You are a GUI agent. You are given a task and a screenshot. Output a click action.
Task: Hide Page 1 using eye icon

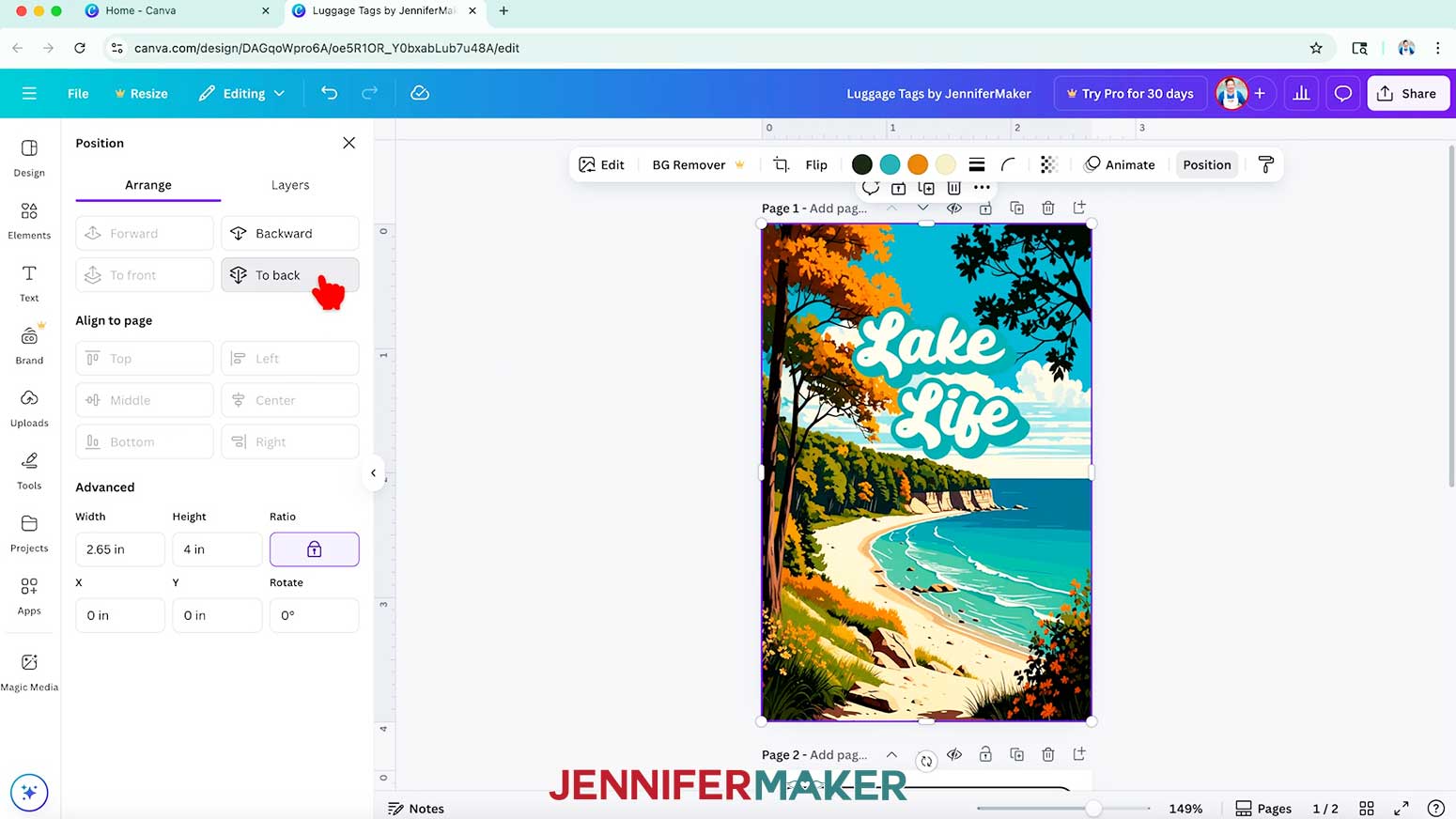coord(954,208)
